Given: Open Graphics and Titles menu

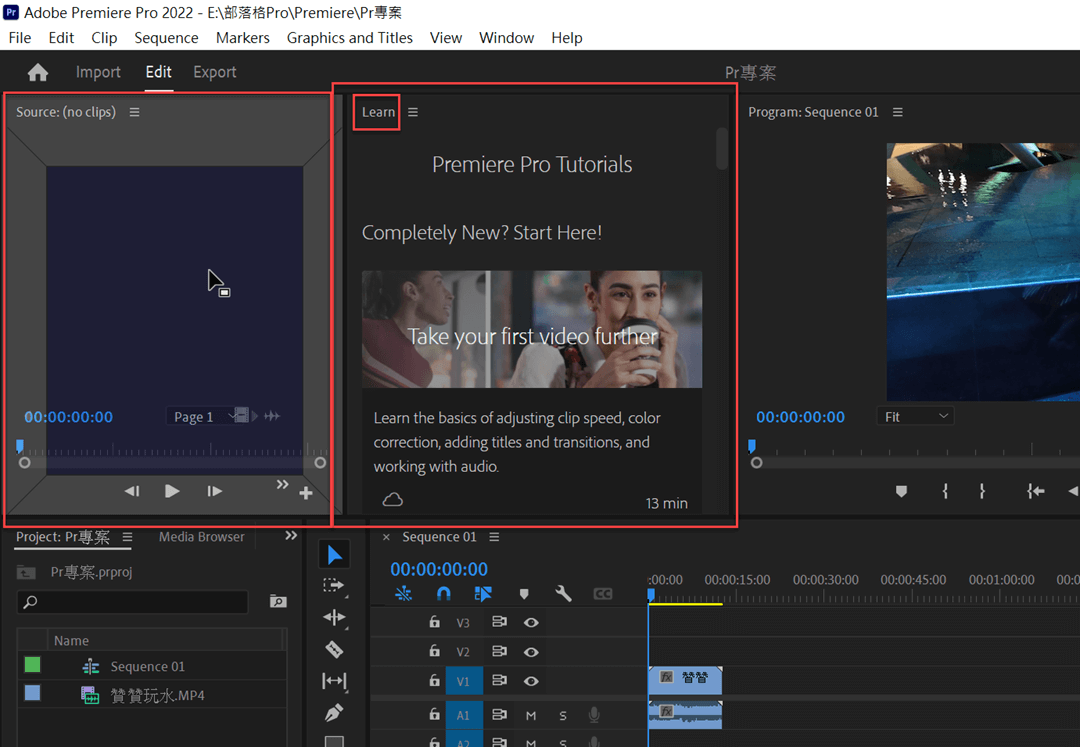Looking at the screenshot, I should 350,38.
